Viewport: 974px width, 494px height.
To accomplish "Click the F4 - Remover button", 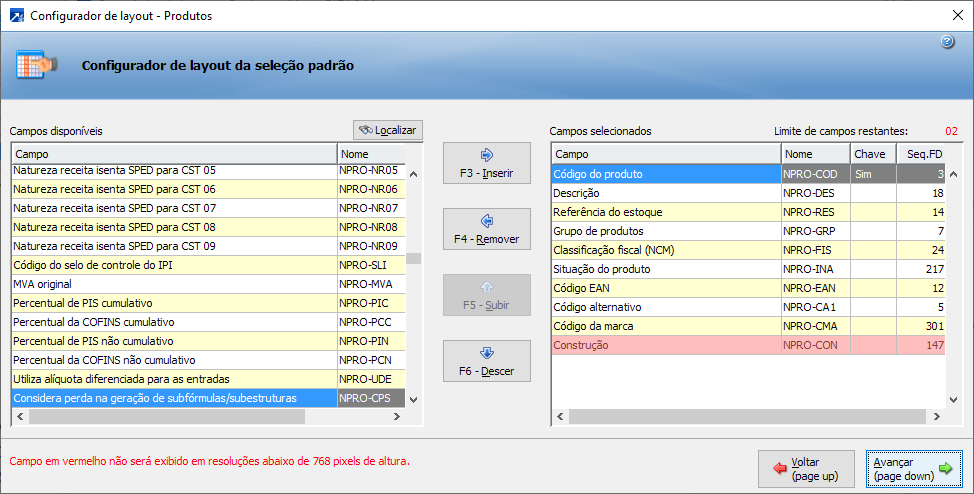I will [x=487, y=229].
